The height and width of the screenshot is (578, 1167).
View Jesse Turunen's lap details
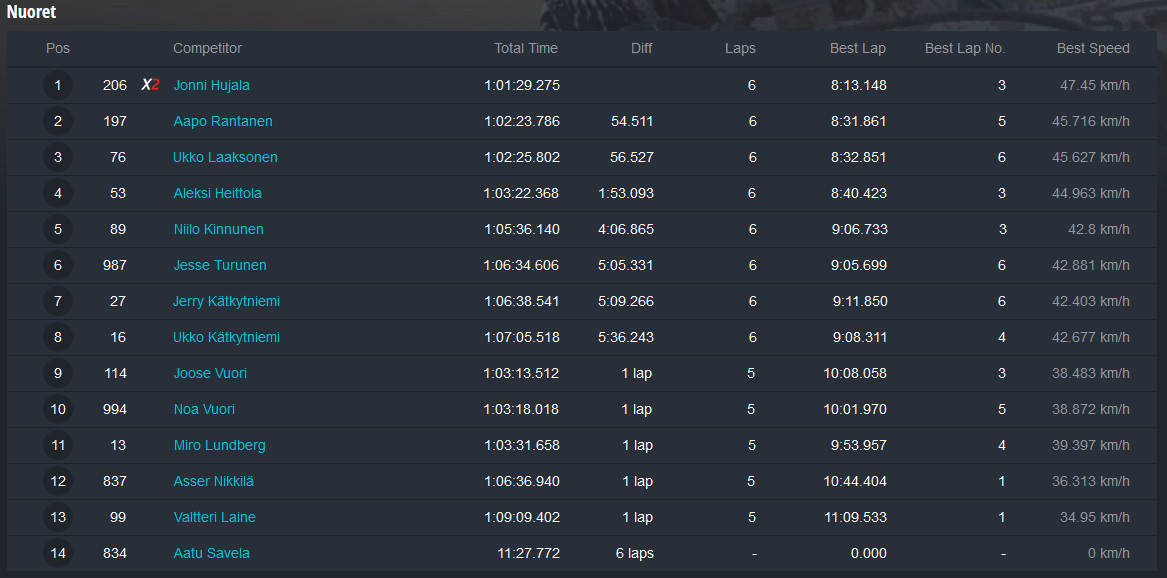point(220,265)
